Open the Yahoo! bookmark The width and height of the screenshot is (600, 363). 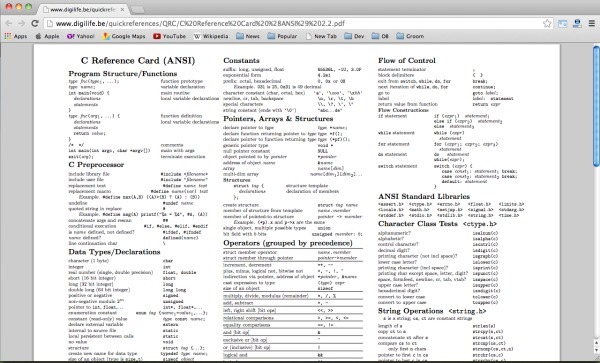coord(80,36)
